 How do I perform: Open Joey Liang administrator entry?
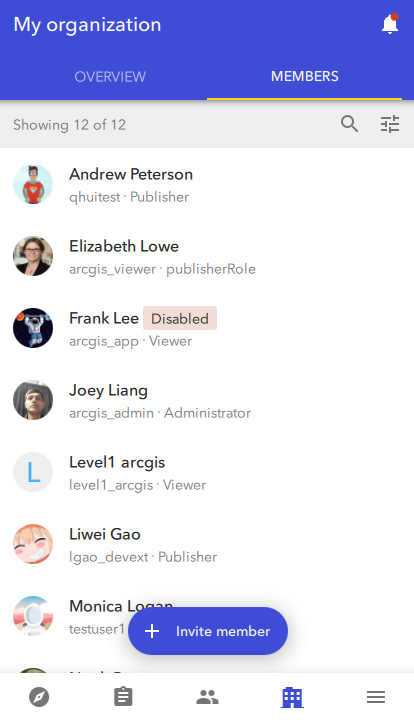click(207, 400)
